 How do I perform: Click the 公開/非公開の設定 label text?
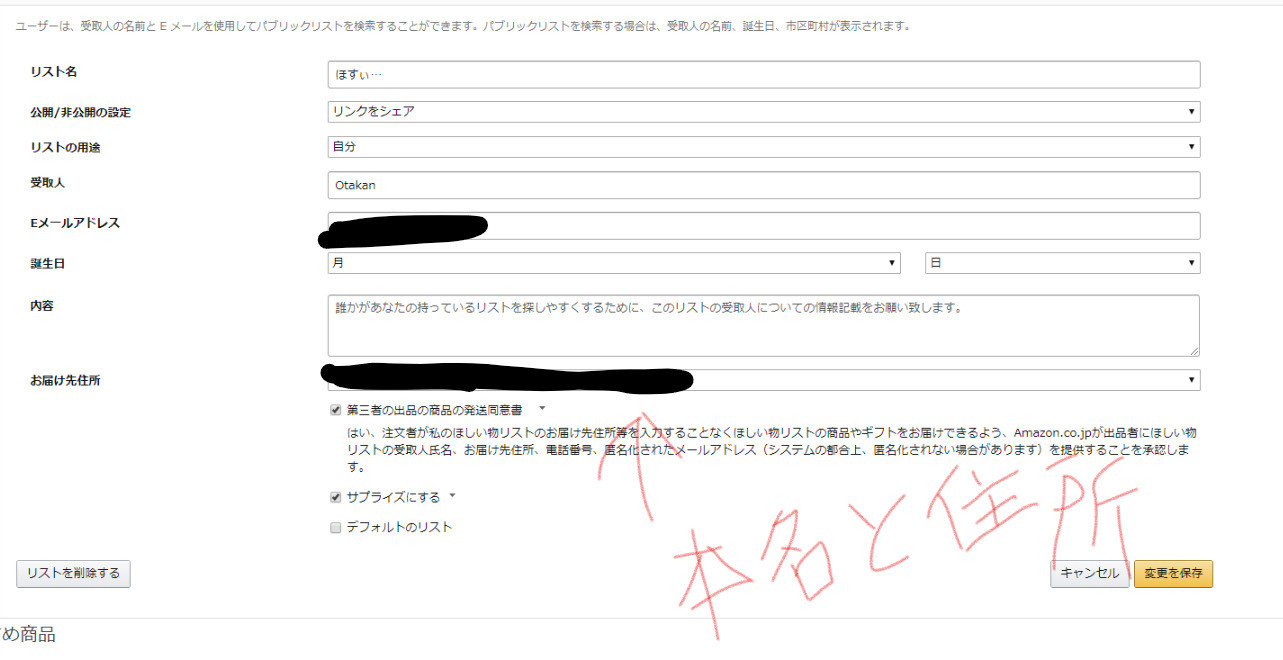[81, 112]
